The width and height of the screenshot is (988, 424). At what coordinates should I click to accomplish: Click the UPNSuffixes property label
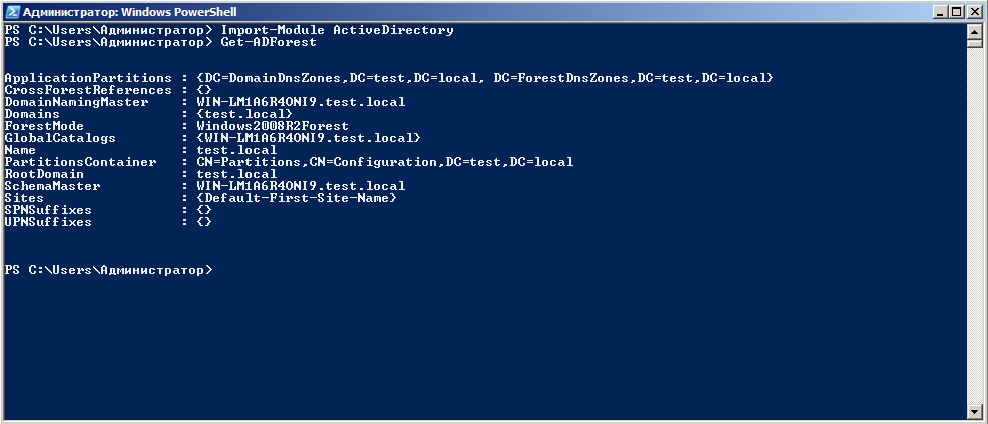click(x=48, y=222)
